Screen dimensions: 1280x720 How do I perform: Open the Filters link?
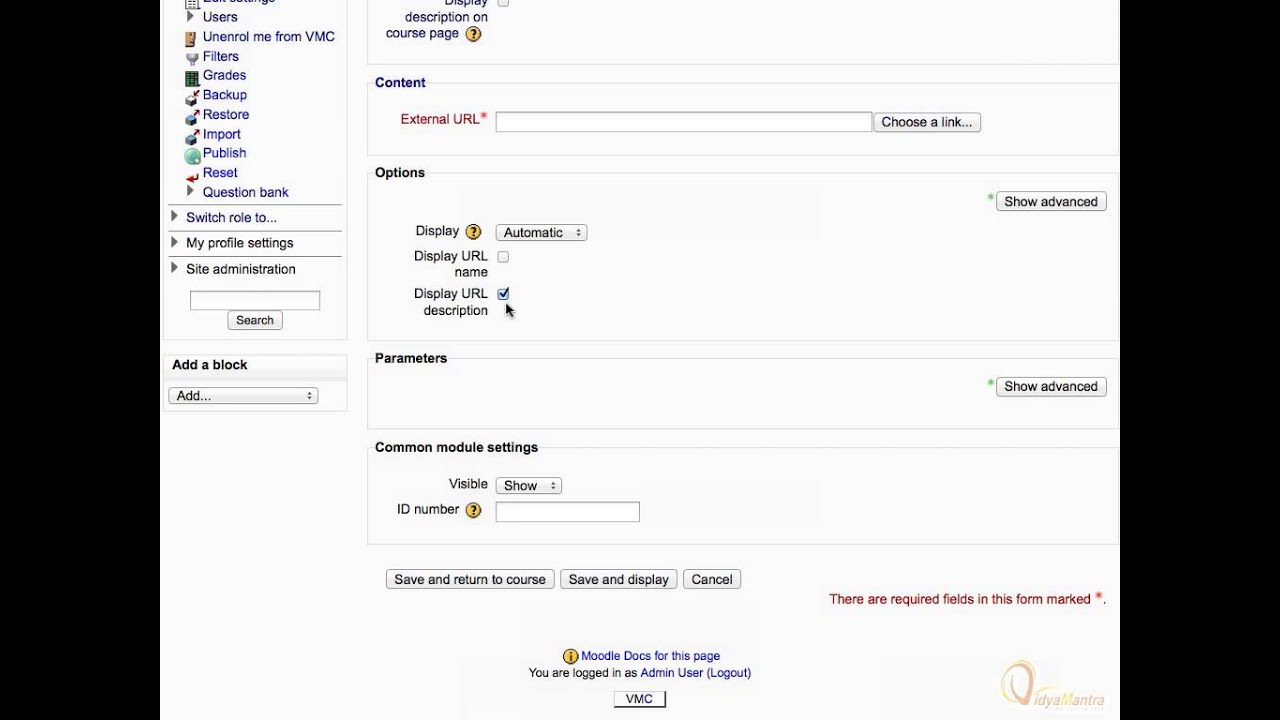click(x=221, y=57)
